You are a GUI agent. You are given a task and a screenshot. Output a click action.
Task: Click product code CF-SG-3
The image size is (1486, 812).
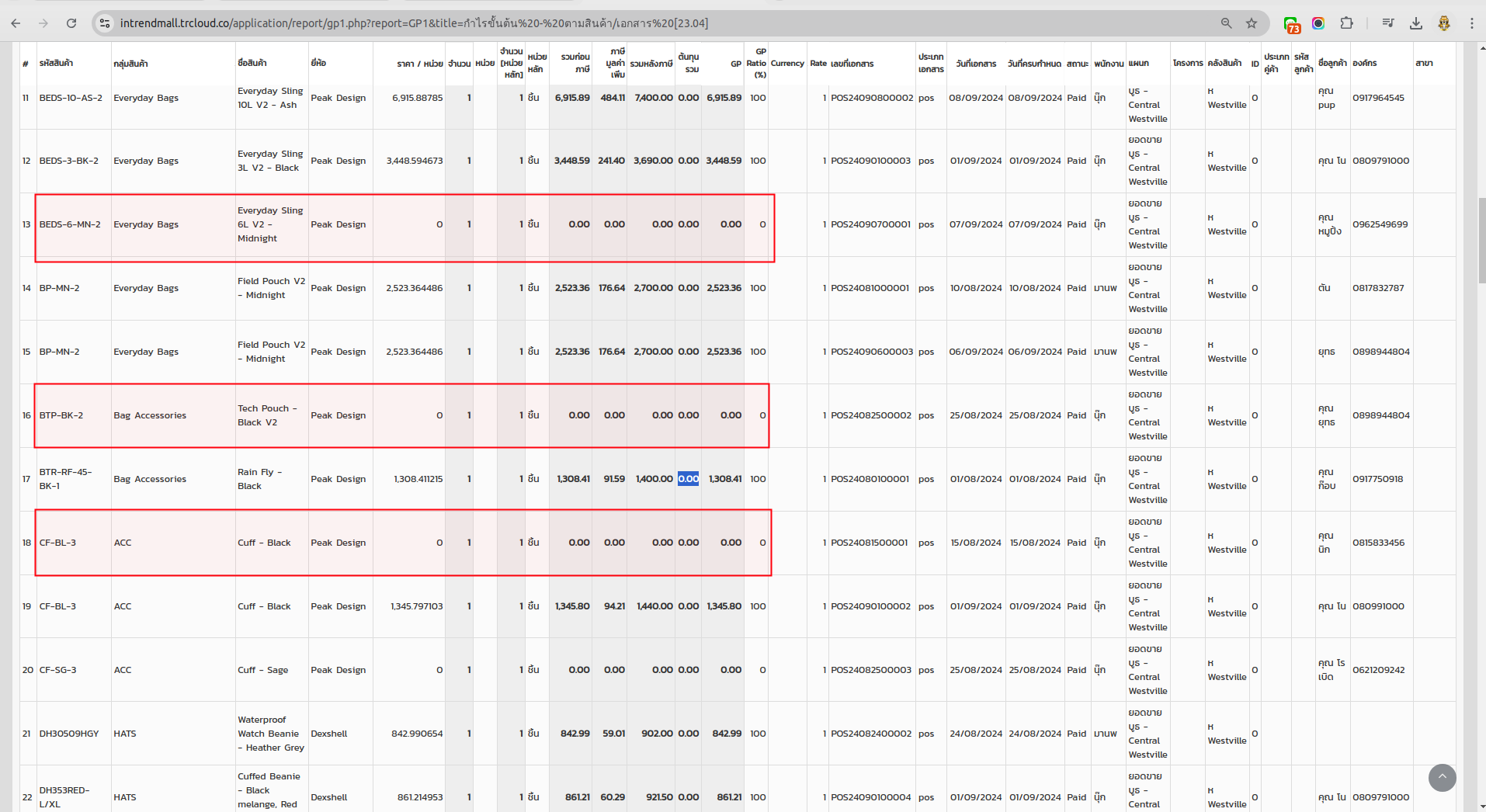pos(58,670)
